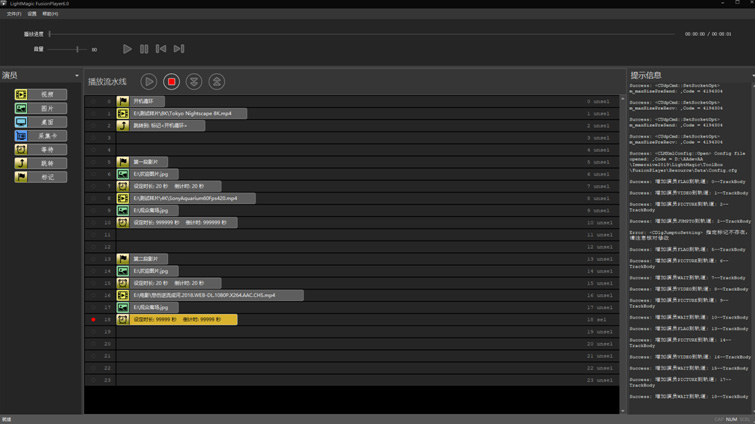Toggle the radio circle on track 23
Screen dimensions: 755x424
click(93, 380)
